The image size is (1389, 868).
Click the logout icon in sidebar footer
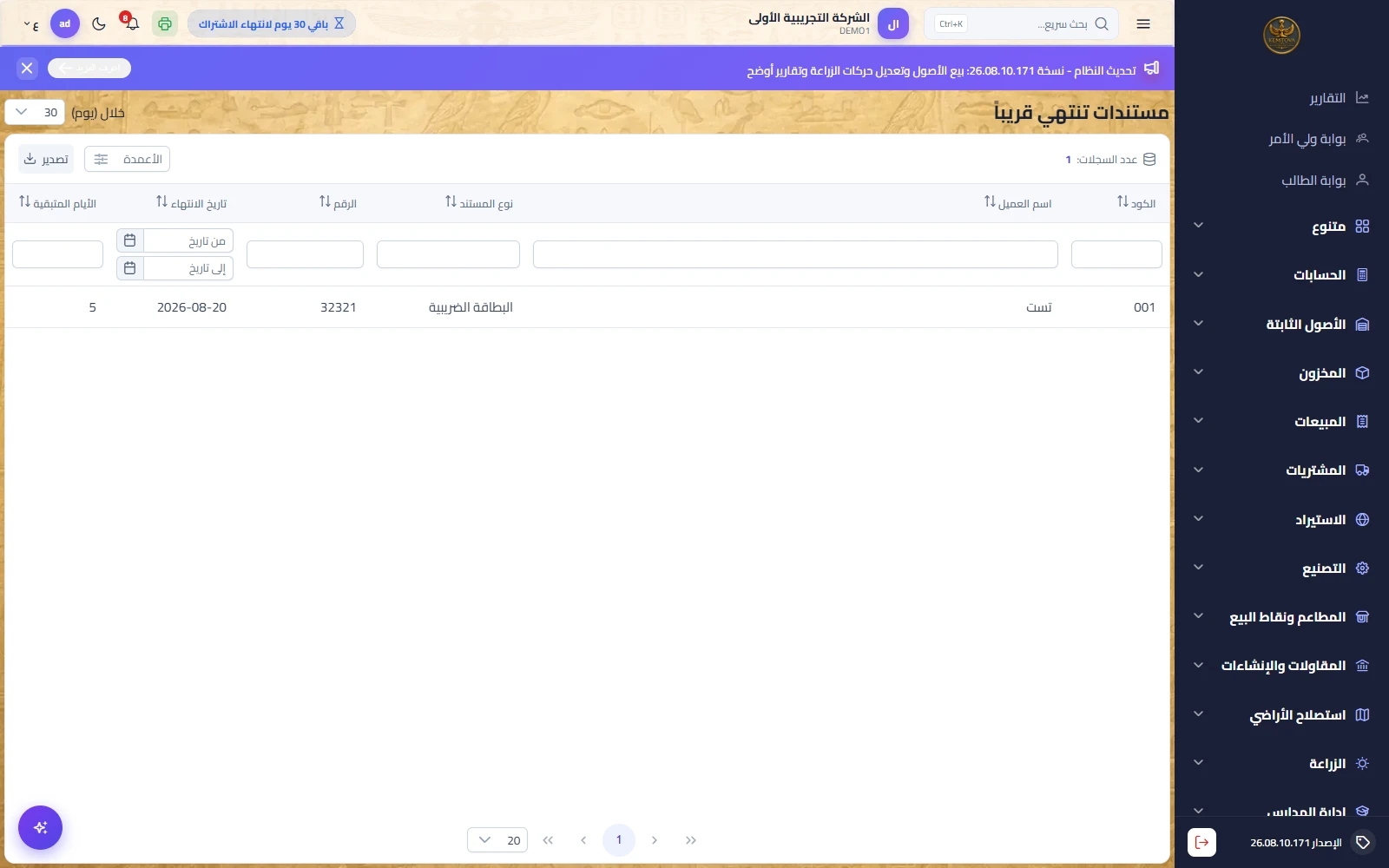click(x=1201, y=842)
